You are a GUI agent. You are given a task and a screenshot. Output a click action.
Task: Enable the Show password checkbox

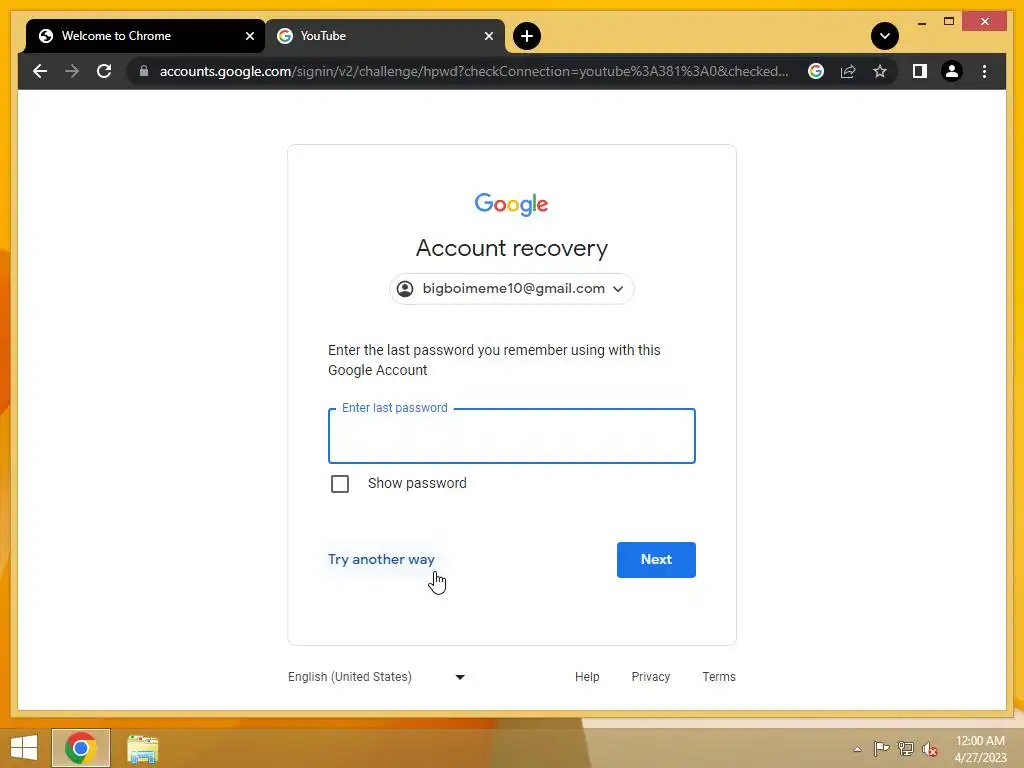click(x=340, y=484)
